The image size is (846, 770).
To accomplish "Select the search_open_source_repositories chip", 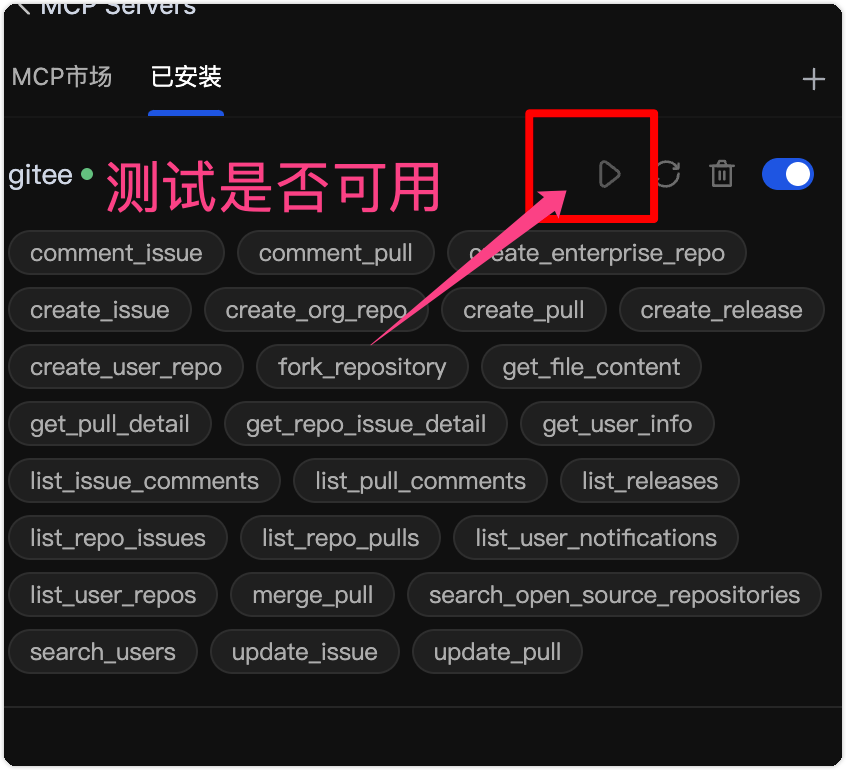I will coord(615,595).
